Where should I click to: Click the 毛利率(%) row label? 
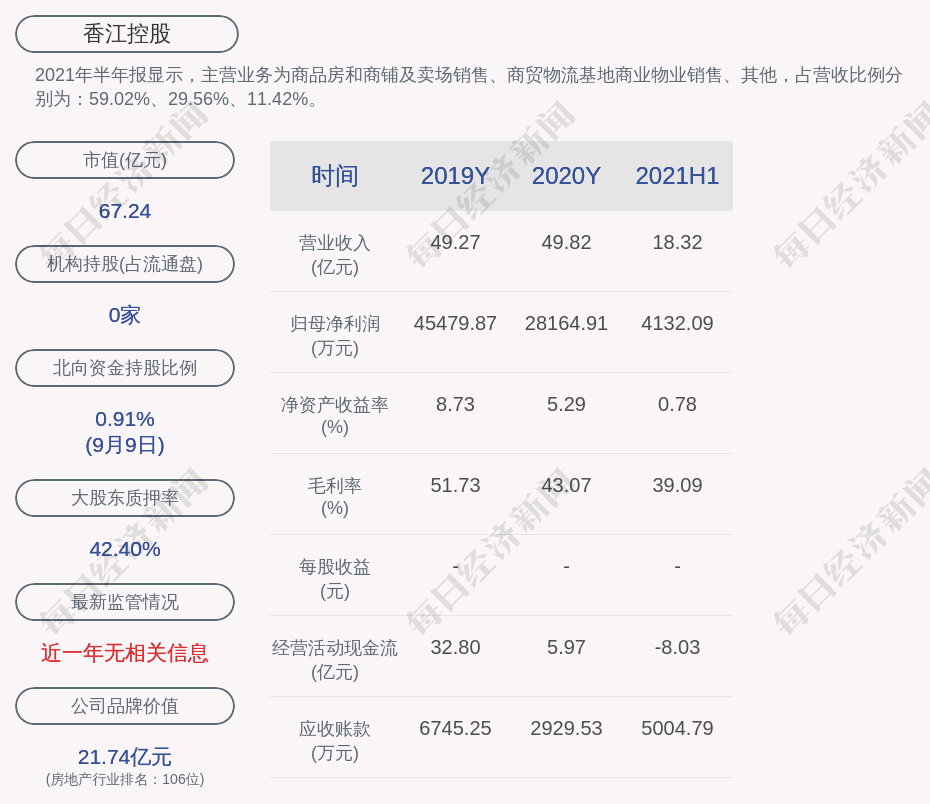pos(334,496)
